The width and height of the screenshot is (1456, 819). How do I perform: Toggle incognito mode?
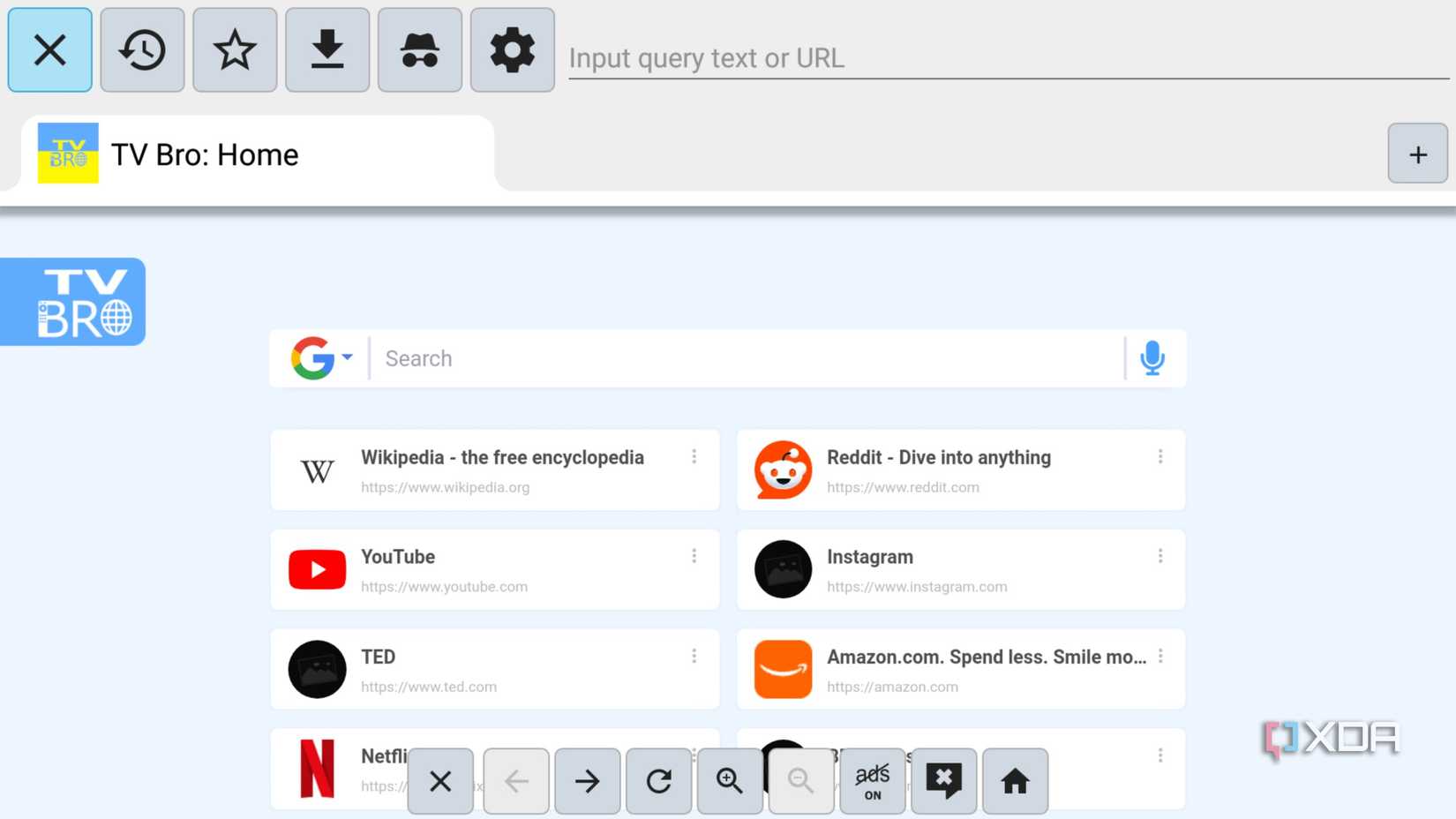pos(420,50)
